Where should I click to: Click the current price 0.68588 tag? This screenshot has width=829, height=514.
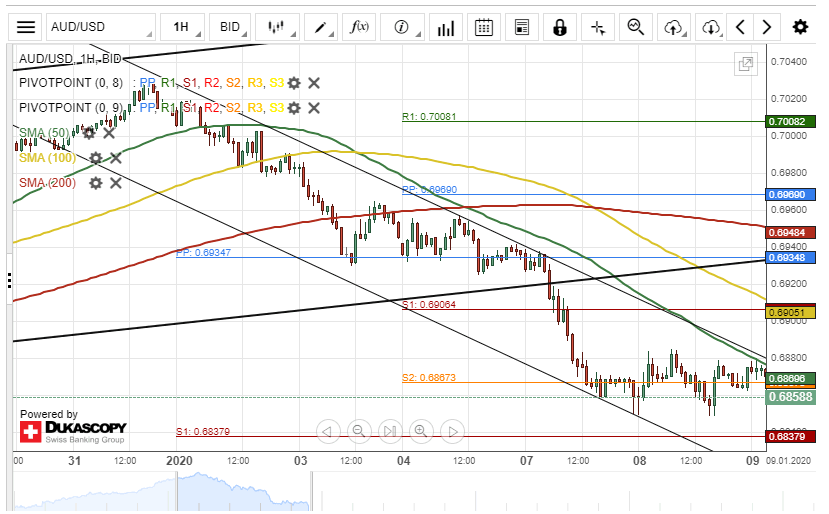[790, 397]
